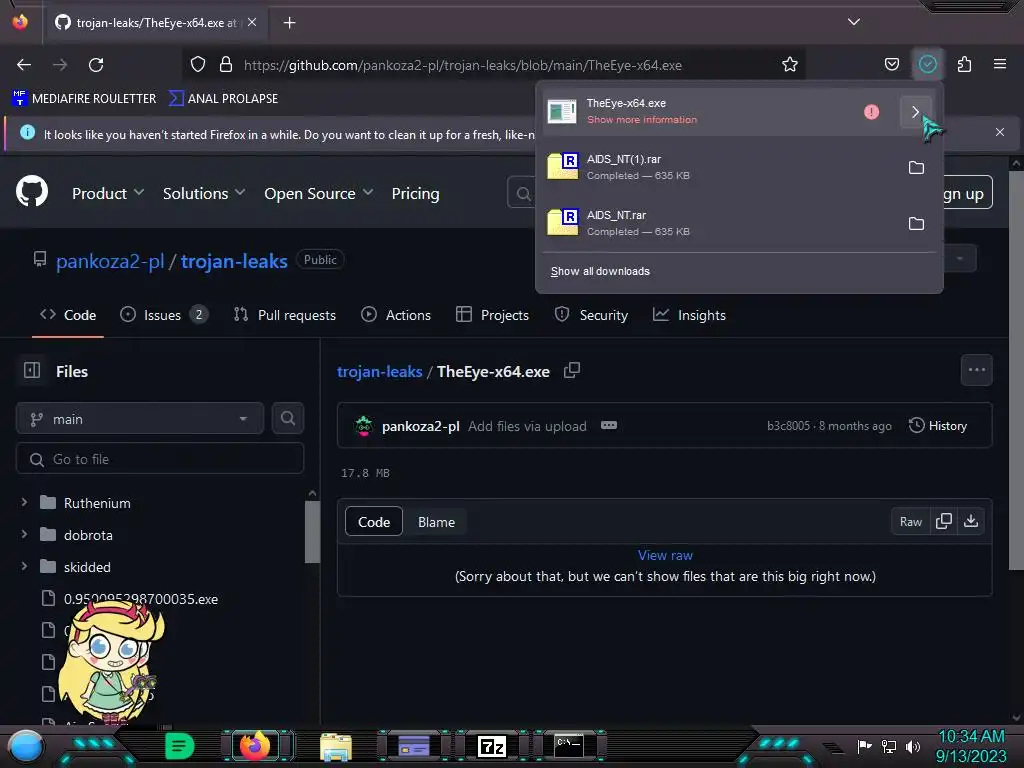Expand the dobrota folder chevron

tap(24, 534)
